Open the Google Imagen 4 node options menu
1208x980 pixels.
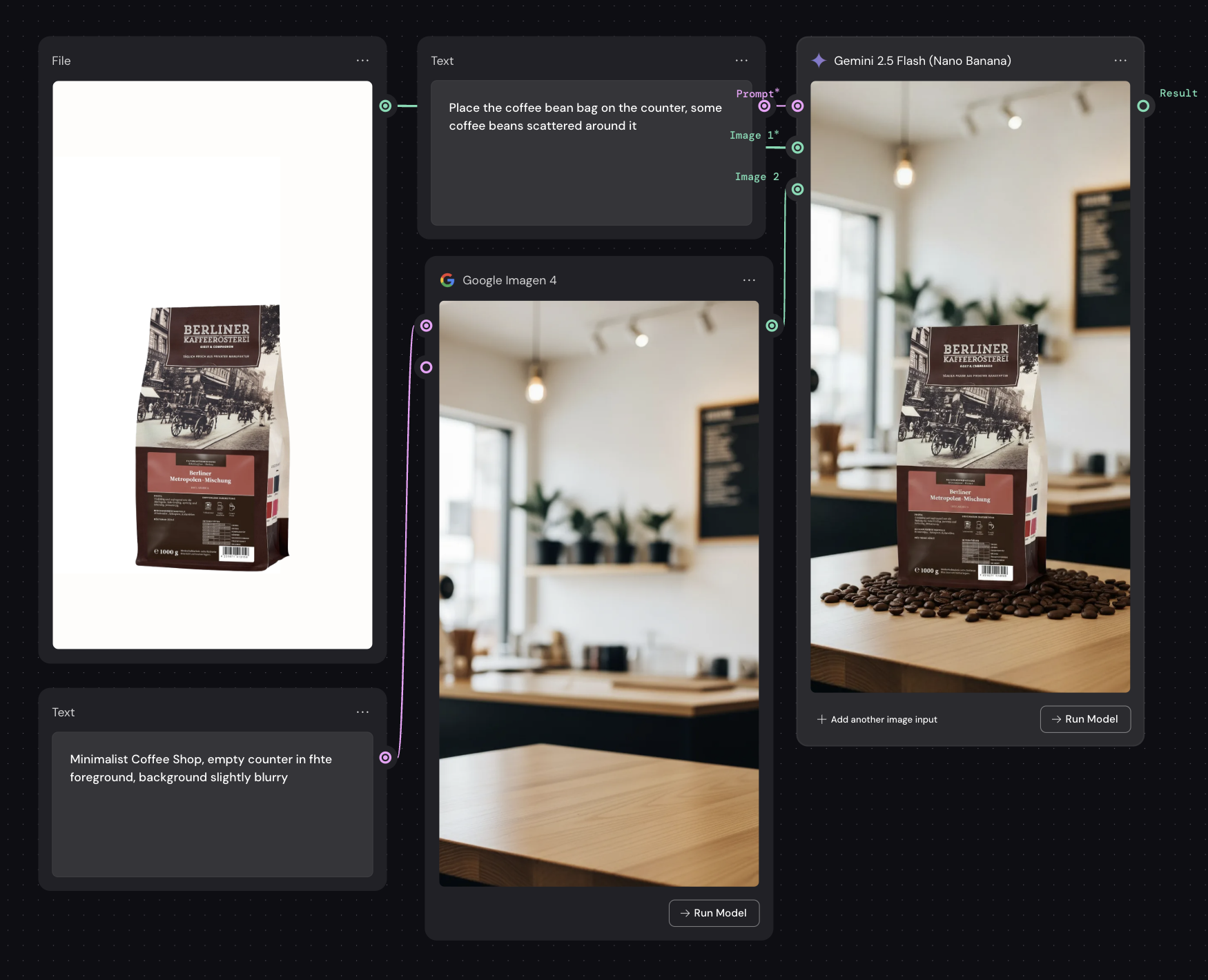click(749, 280)
